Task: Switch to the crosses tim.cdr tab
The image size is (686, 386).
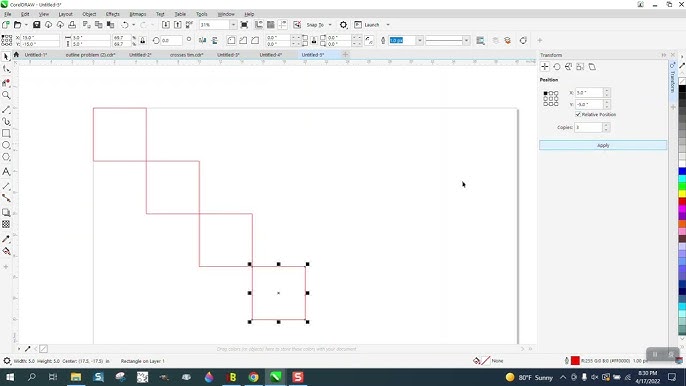Action: (186, 55)
